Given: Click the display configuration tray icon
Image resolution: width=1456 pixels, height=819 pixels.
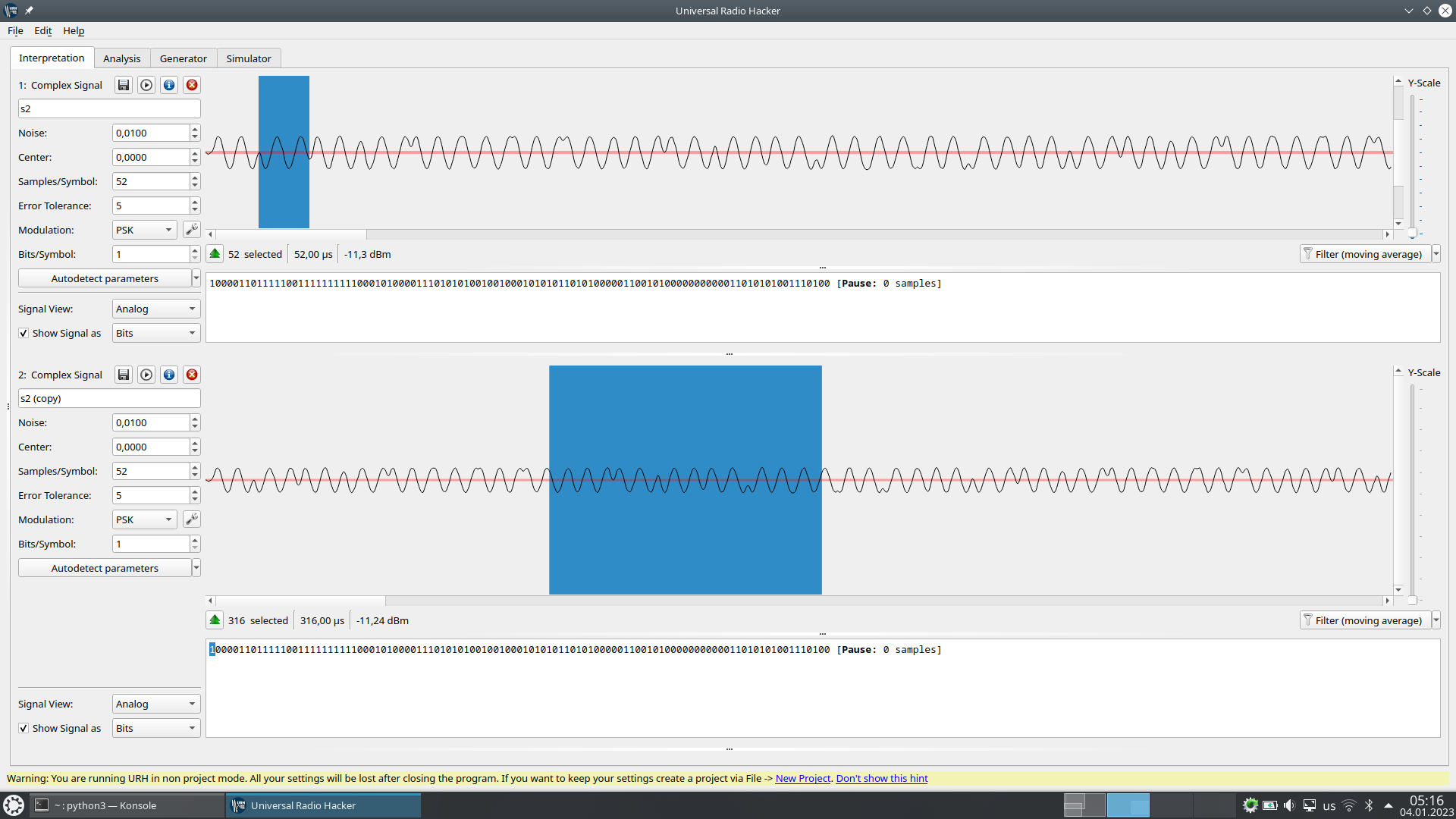Looking at the screenshot, I should 1310,805.
